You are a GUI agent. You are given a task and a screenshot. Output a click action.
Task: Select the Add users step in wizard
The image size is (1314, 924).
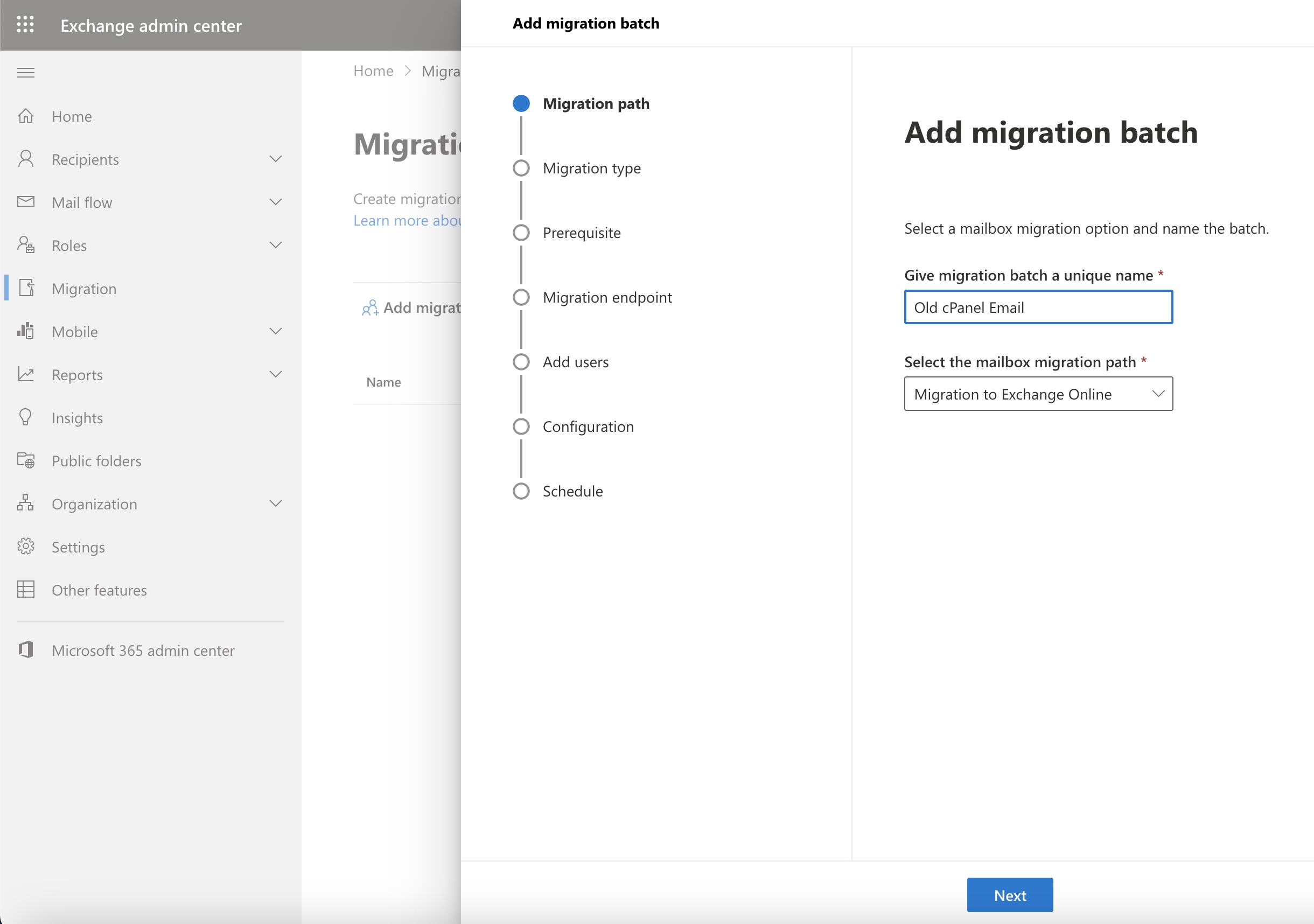(x=576, y=361)
